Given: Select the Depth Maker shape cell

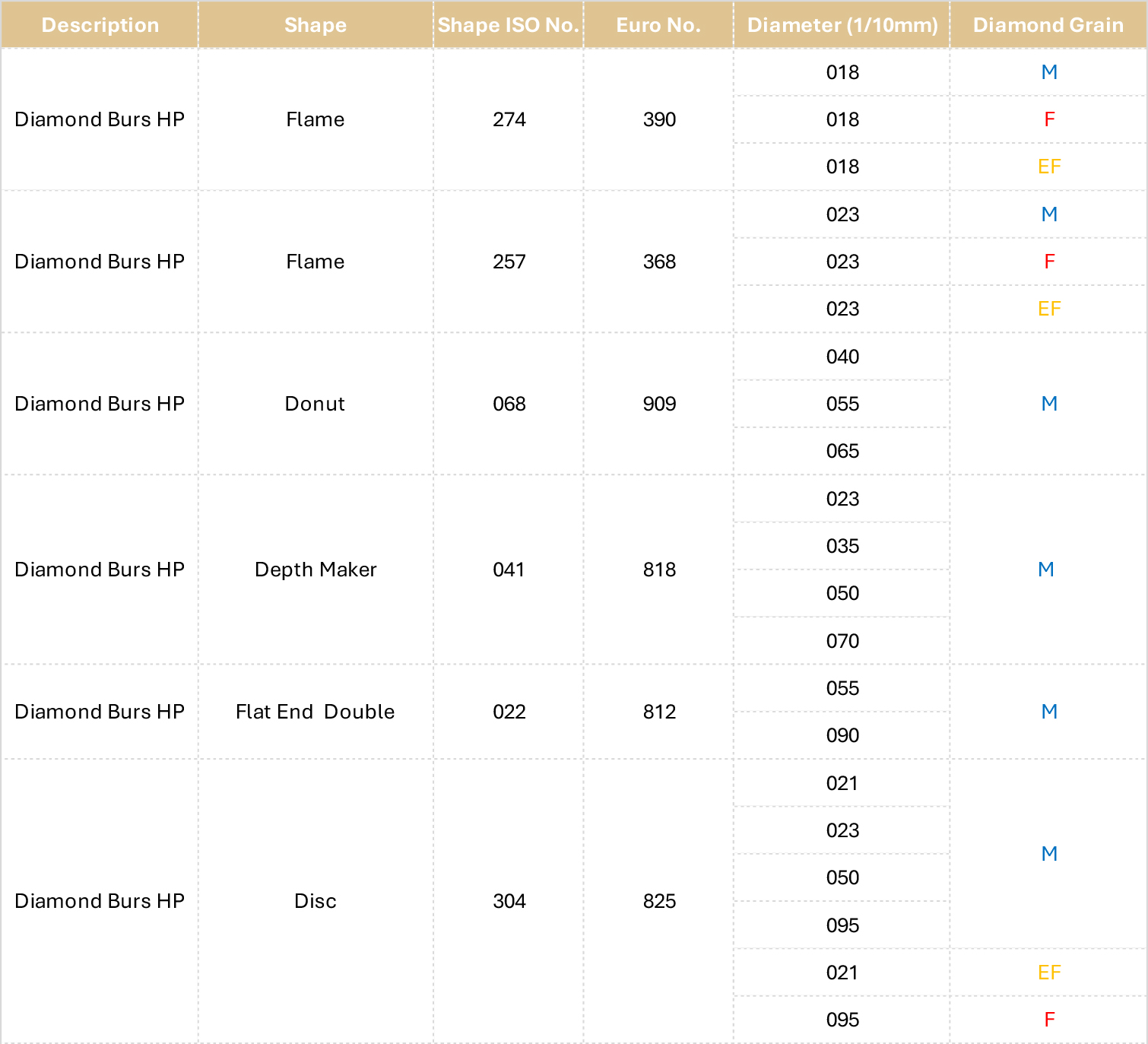Looking at the screenshot, I should point(316,570).
